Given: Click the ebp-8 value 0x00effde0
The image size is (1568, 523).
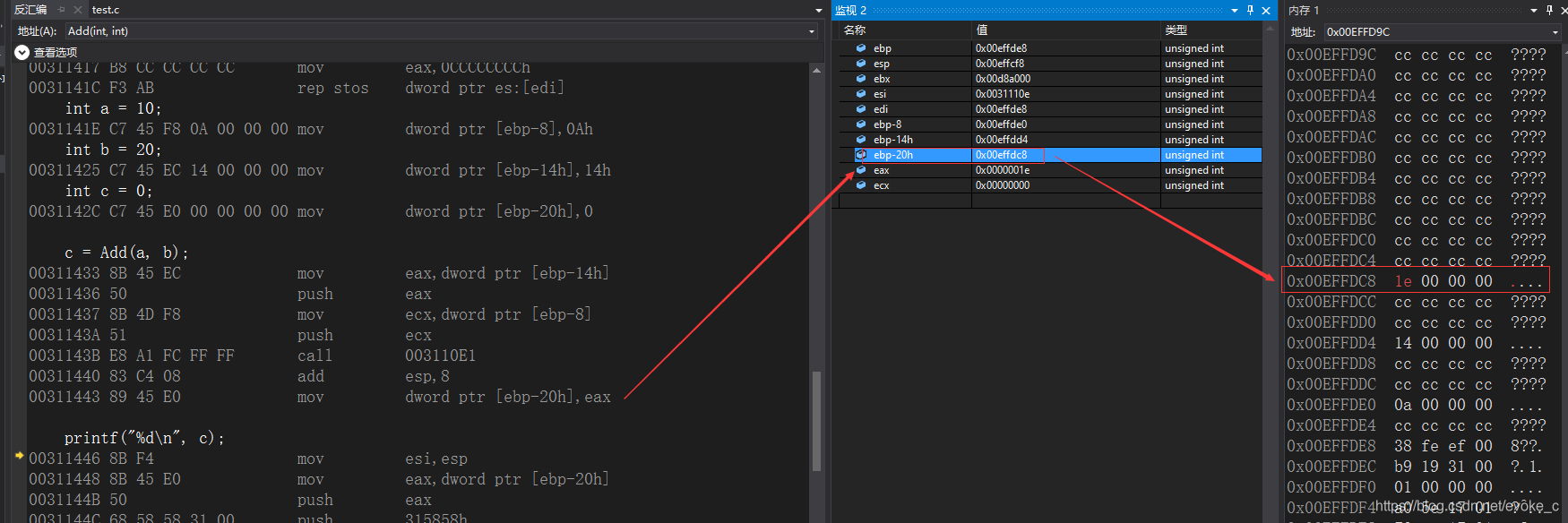Looking at the screenshot, I should [x=1001, y=124].
